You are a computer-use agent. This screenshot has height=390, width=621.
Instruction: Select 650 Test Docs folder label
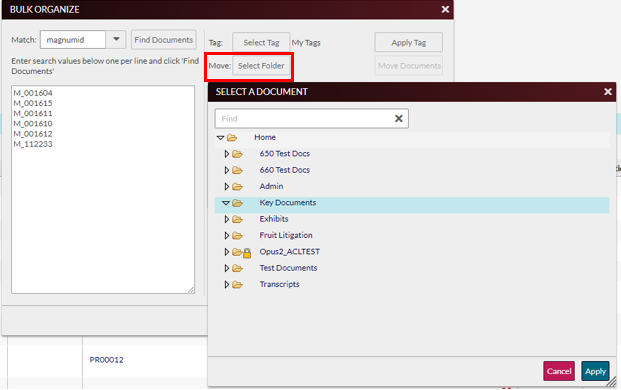coord(284,154)
